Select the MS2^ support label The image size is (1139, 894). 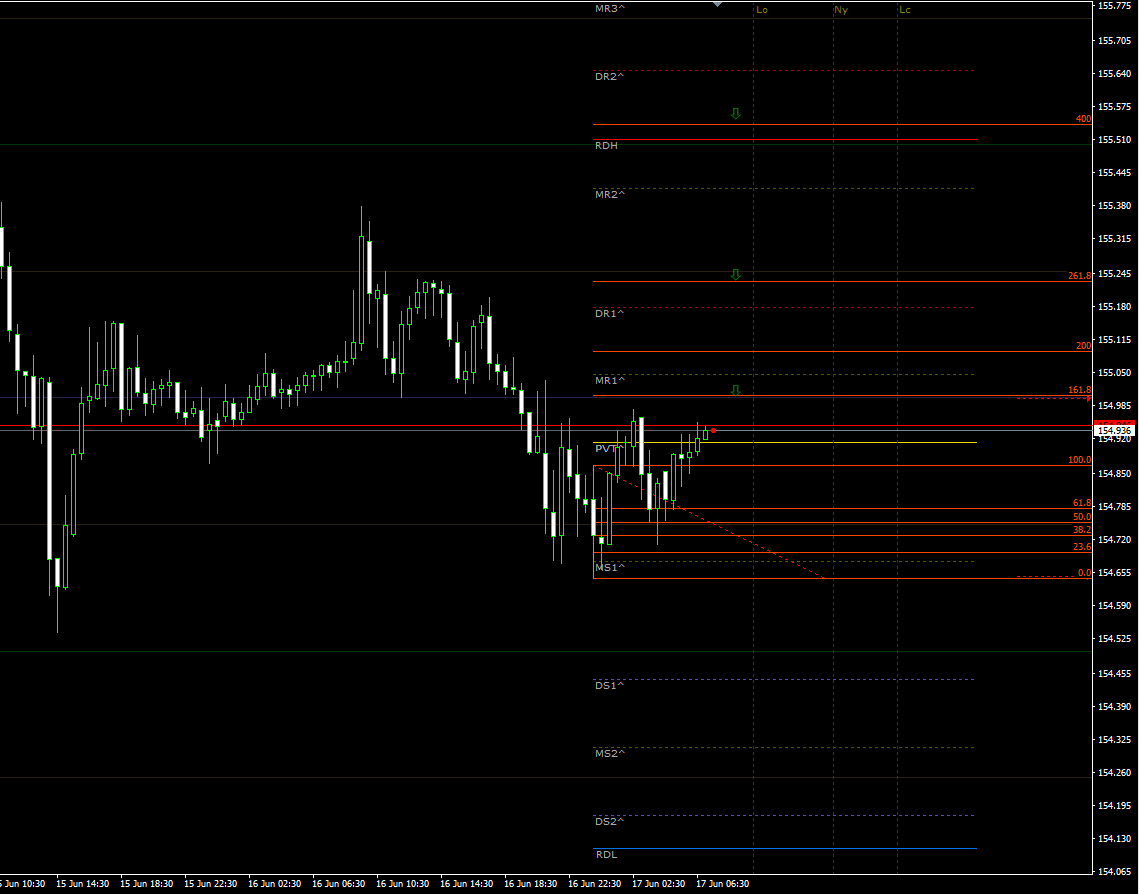coord(609,753)
